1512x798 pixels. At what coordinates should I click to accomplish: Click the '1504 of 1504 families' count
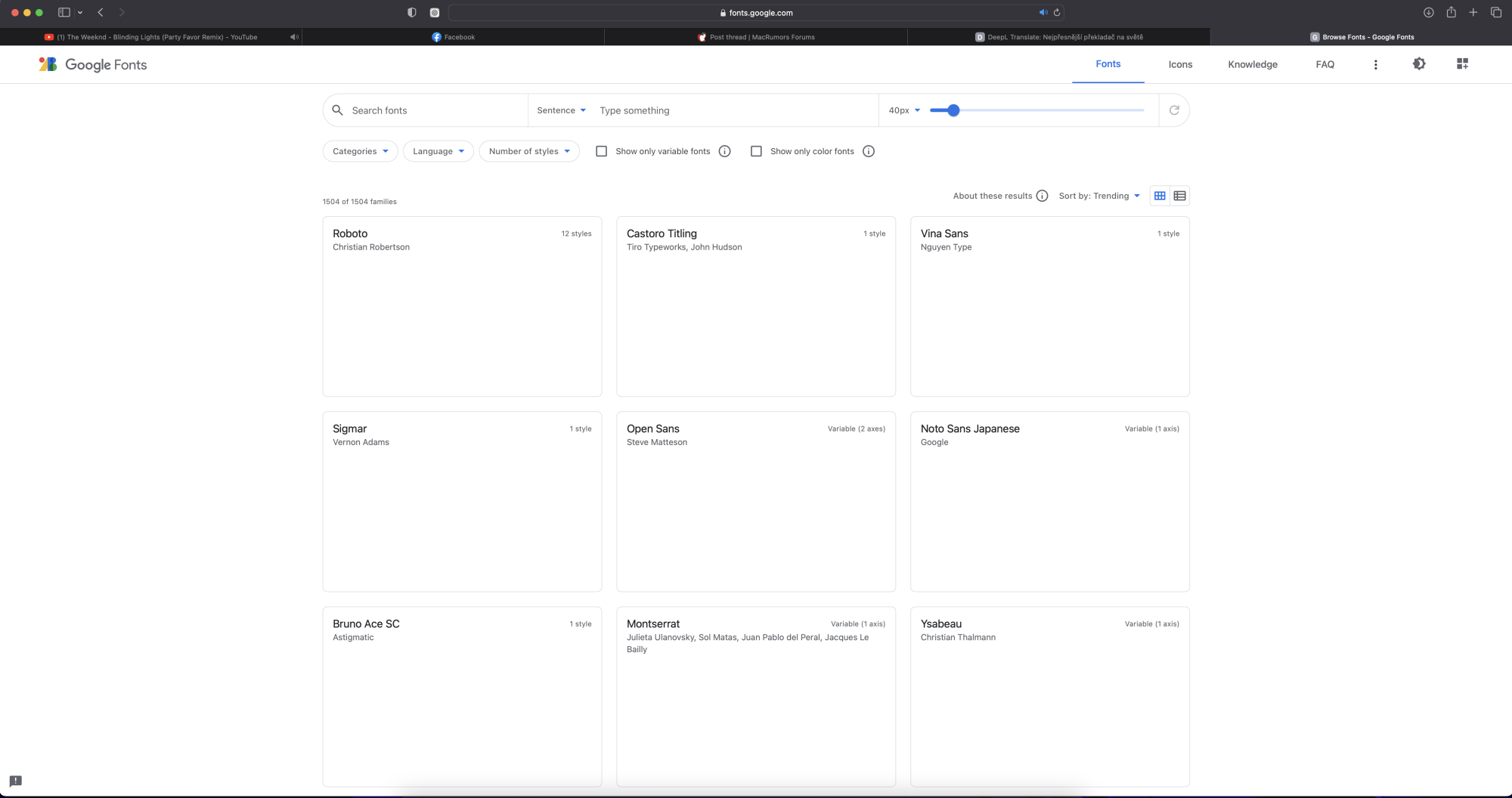pyautogui.click(x=359, y=202)
